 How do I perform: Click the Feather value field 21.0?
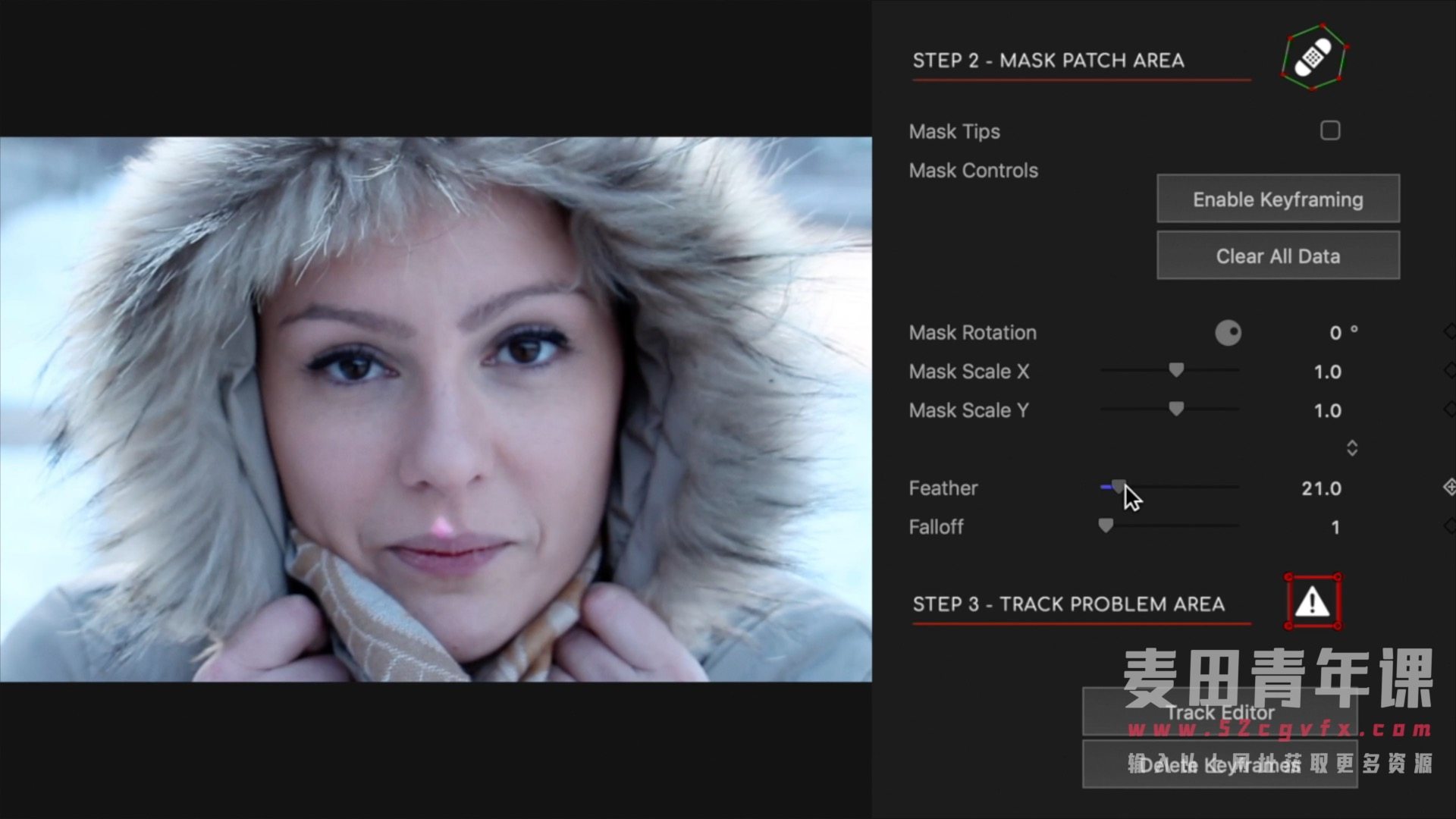click(1321, 488)
